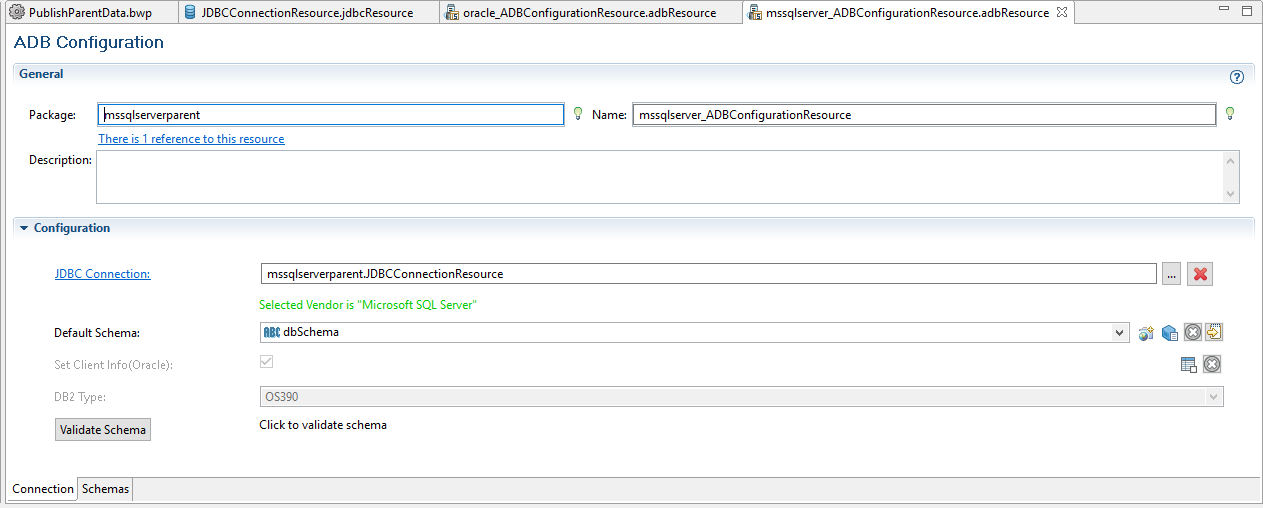Click the yellow arrow page icon beside Default Schema
This screenshot has width=1263, height=508.
pyautogui.click(x=1214, y=333)
